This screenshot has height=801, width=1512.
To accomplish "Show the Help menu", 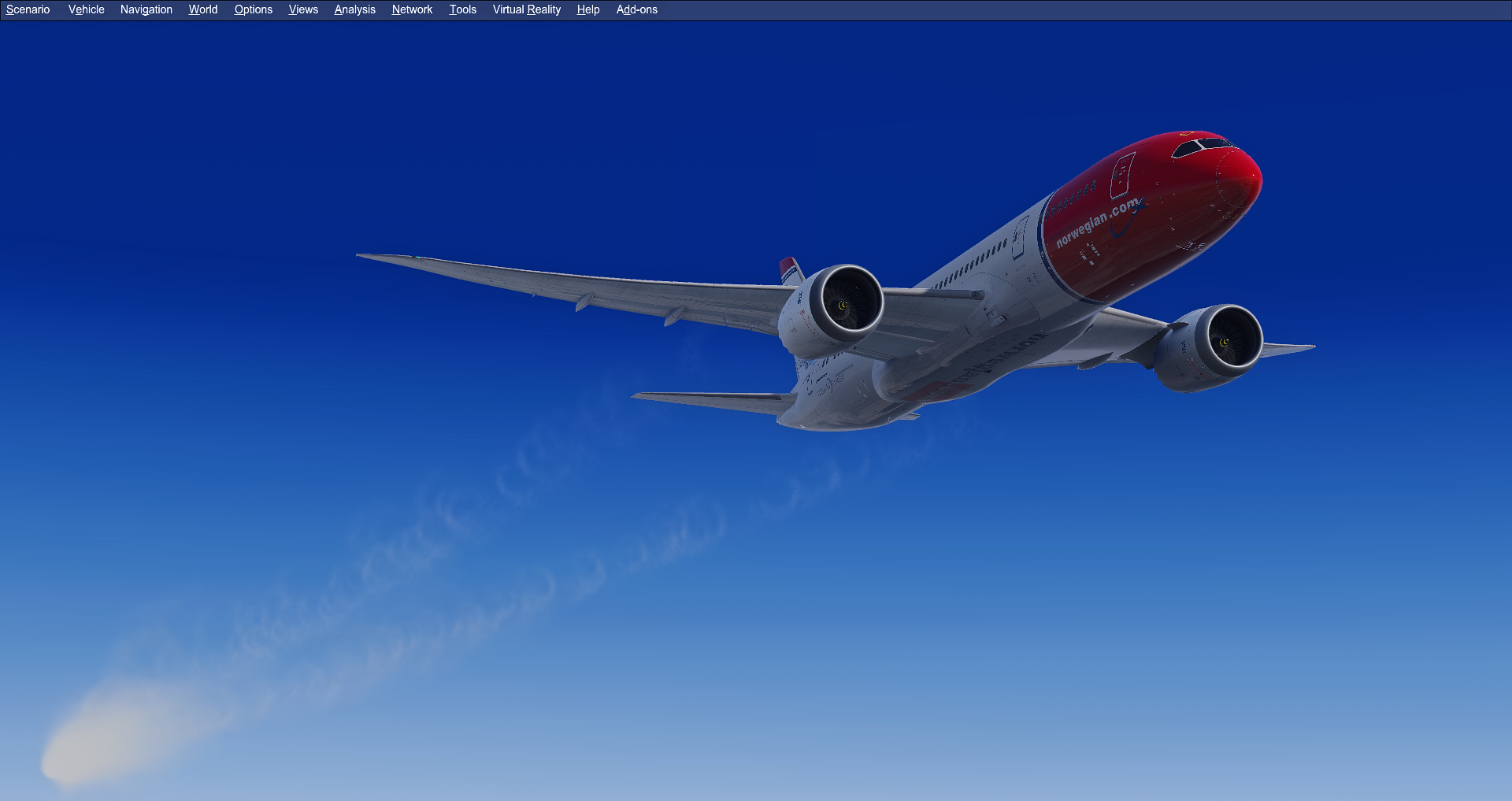I will (587, 9).
